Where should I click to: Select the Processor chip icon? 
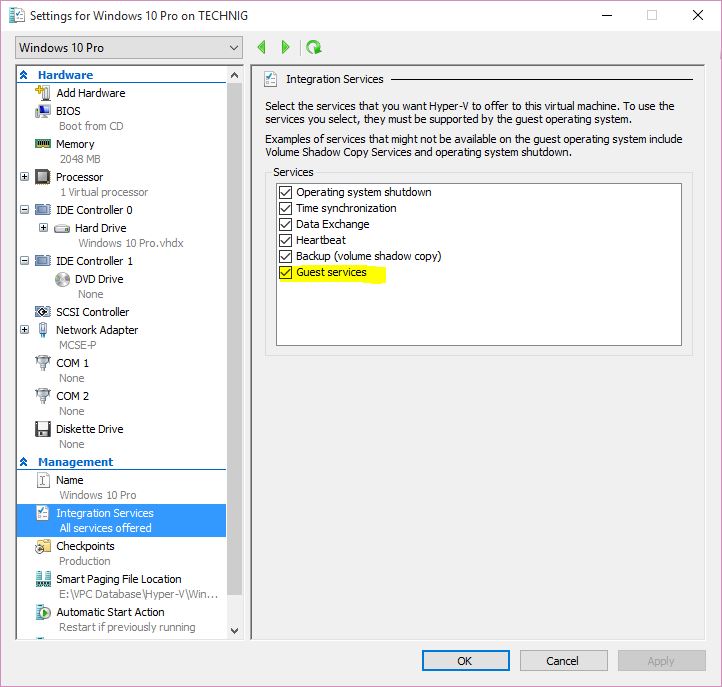pyautogui.click(x=43, y=177)
